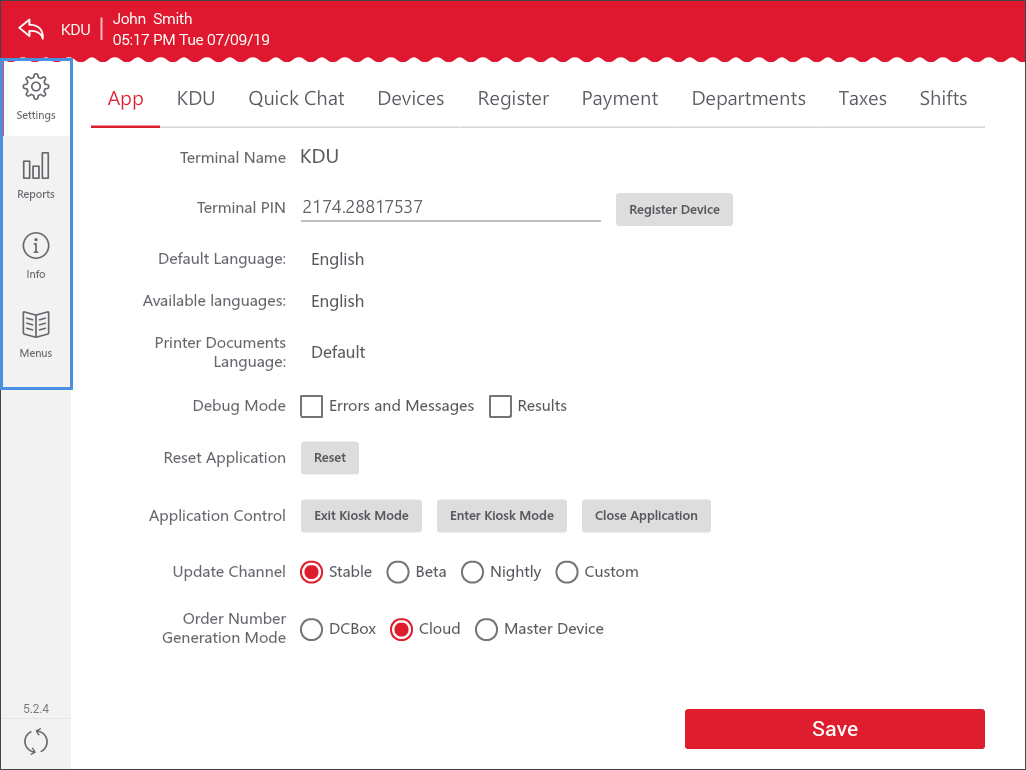Choose DCBox order number generation mode
The height and width of the screenshot is (770, 1026).
point(312,629)
